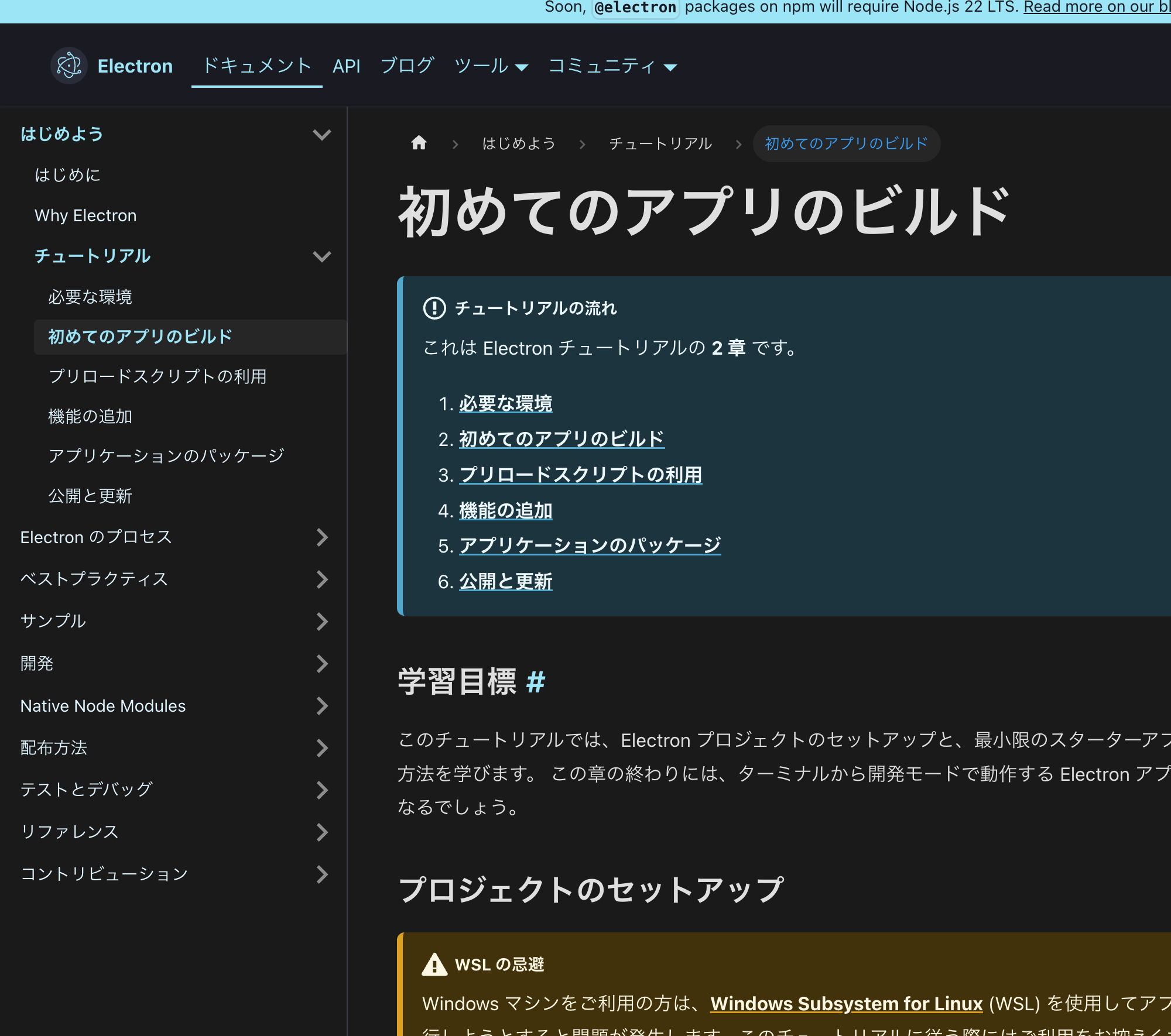Expand the Native Node Modules section
The height and width of the screenshot is (1036, 1171).
pyautogui.click(x=321, y=706)
